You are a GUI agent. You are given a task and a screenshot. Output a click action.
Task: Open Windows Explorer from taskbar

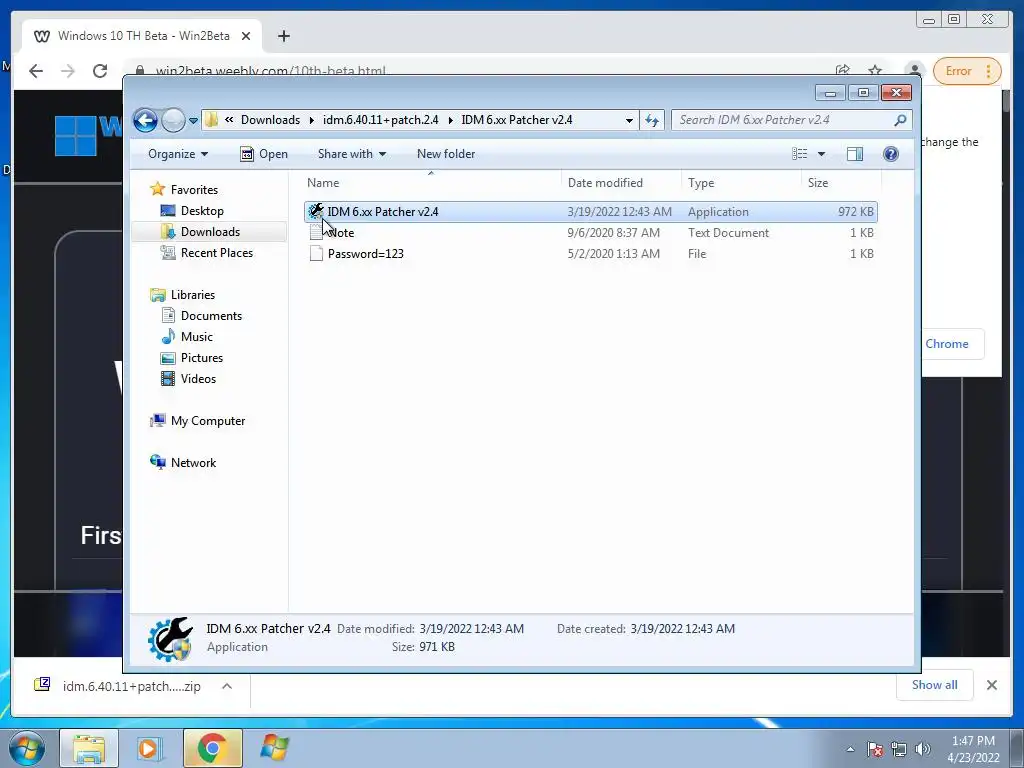coord(89,748)
